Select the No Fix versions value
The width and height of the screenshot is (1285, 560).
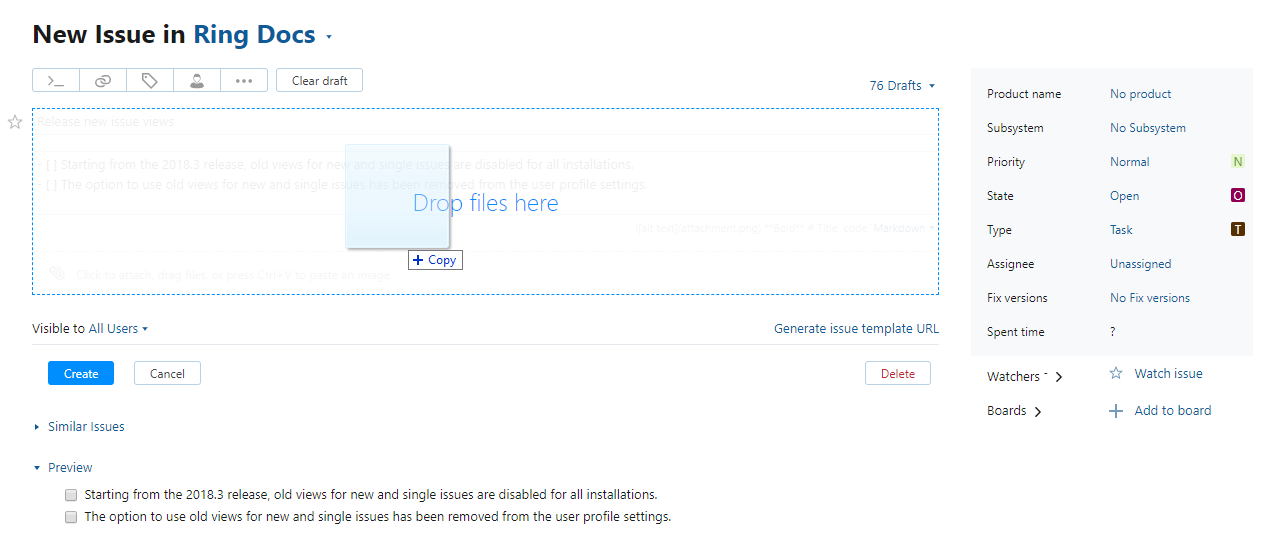(1150, 298)
